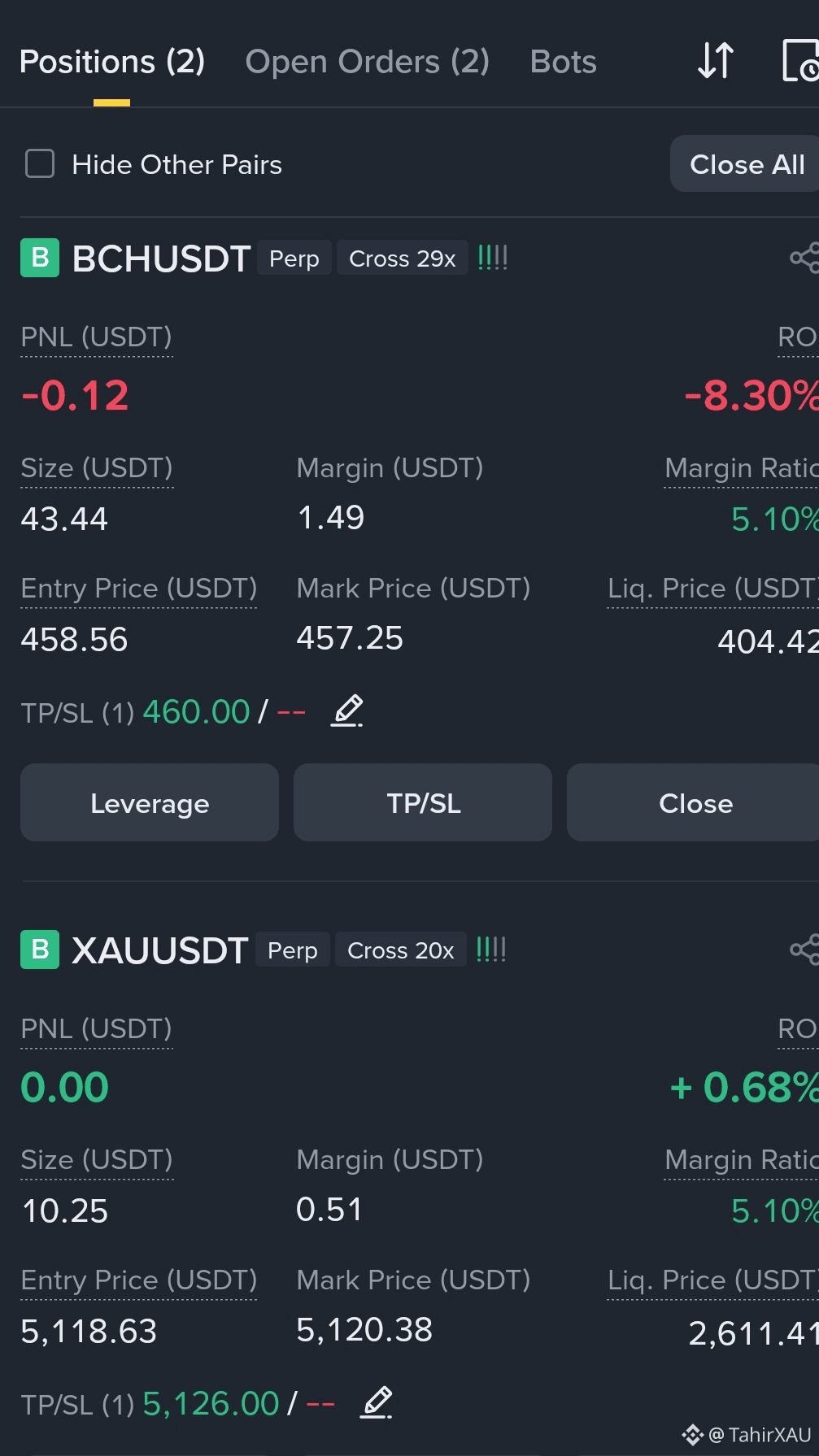Viewport: 819px width, 1456px height.
Task: Tap the green B icon beside BCHUSDT
Action: click(x=40, y=258)
